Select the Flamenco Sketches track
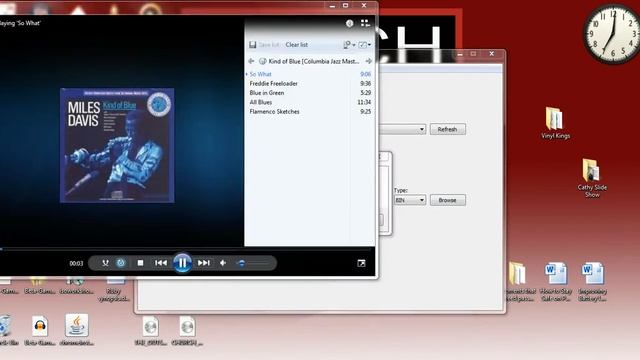This screenshot has width=640, height=360. (x=310, y=111)
